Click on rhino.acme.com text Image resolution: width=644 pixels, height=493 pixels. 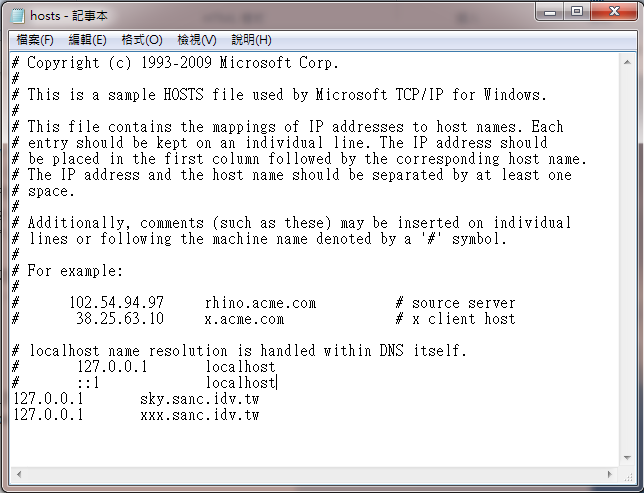point(260,303)
